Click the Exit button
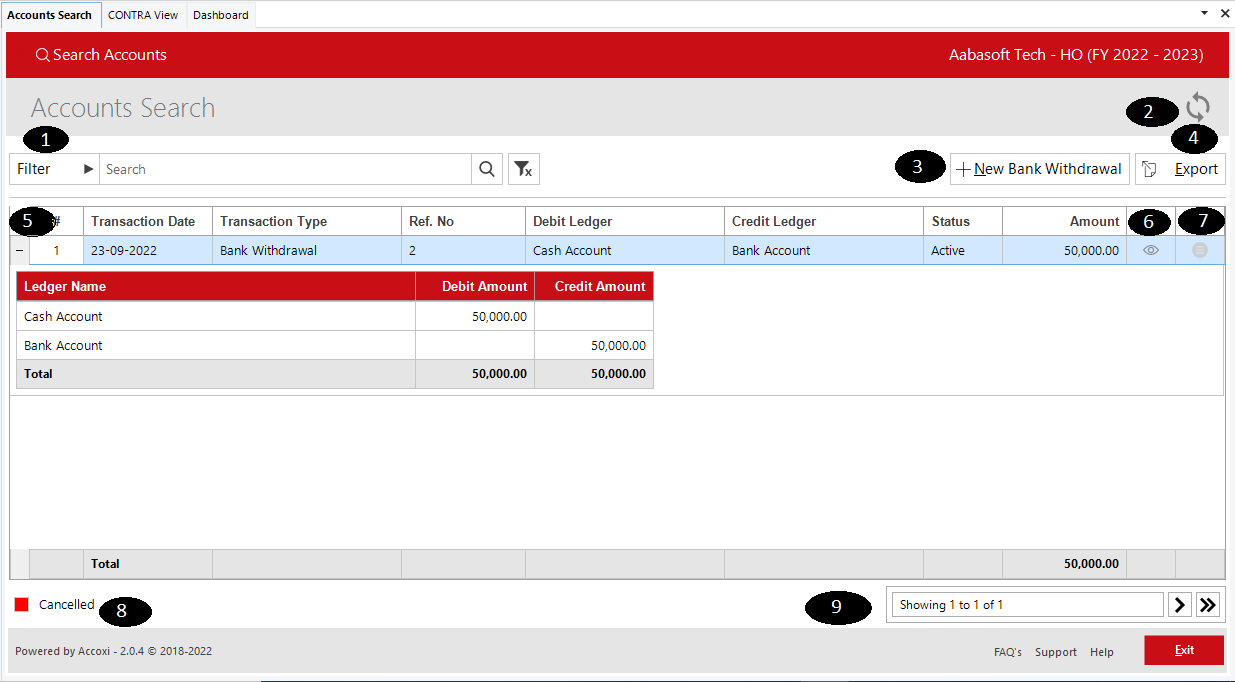1235x682 pixels. (1184, 650)
